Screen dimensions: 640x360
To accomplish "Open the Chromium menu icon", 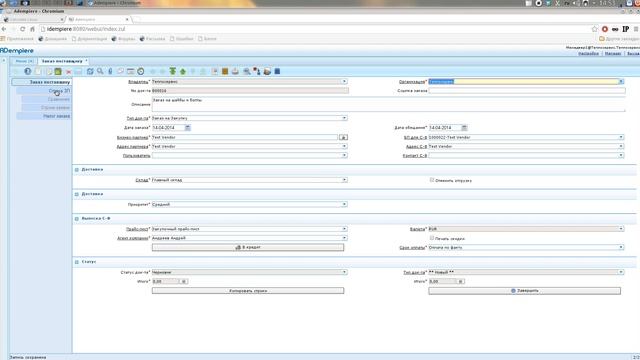I will tap(636, 29).
